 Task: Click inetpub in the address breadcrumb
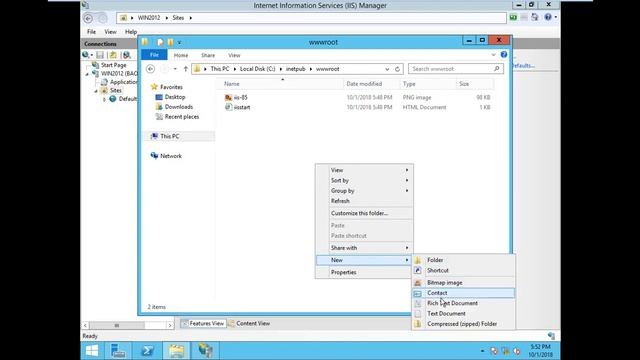pyautogui.click(x=296, y=69)
